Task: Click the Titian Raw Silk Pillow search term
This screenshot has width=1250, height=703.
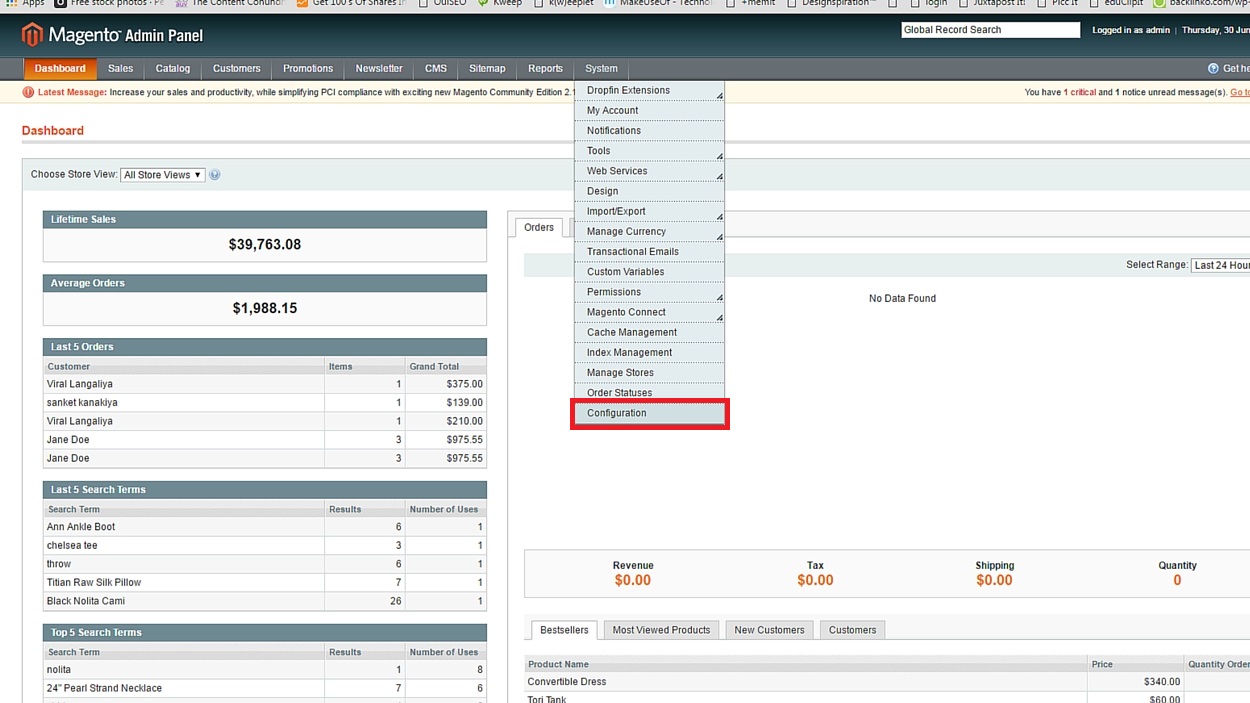Action: [265, 582]
